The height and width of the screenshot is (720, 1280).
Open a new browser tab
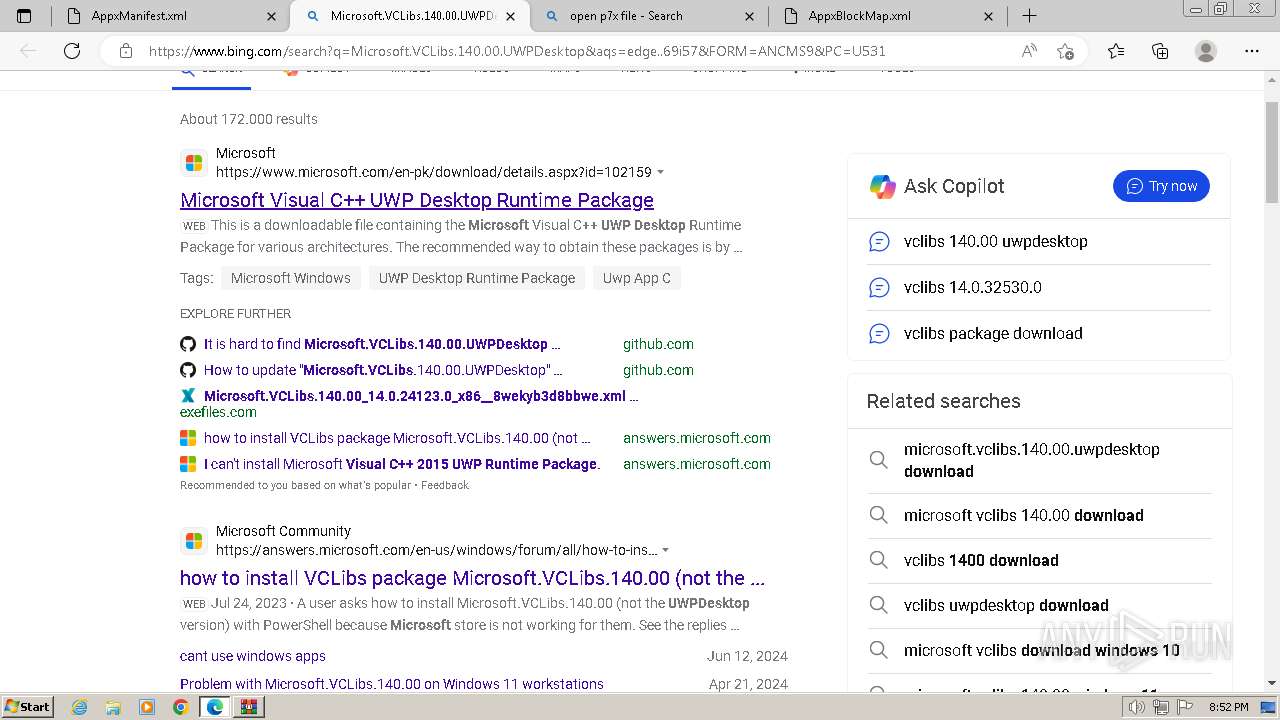(1029, 16)
